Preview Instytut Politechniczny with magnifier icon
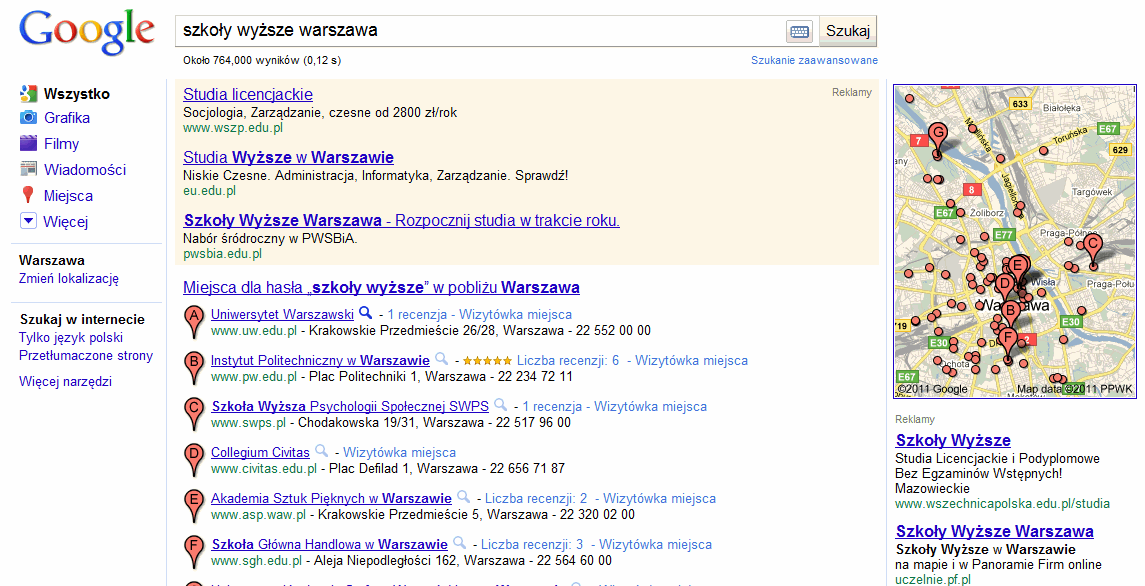Viewport: 1145px width, 586px height. pos(442,359)
